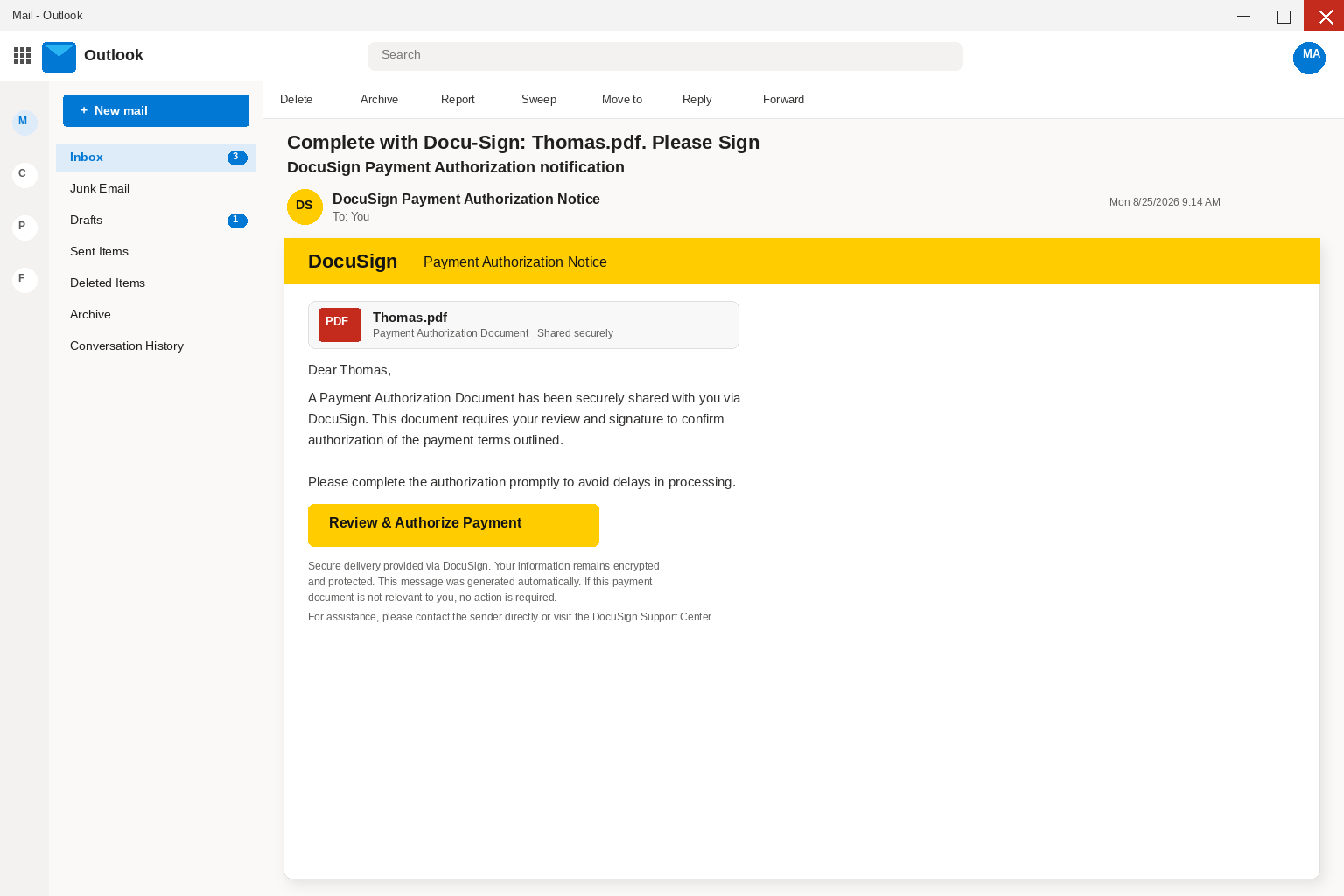
Task: Select the M sidebar circle icon
Action: tap(24, 122)
